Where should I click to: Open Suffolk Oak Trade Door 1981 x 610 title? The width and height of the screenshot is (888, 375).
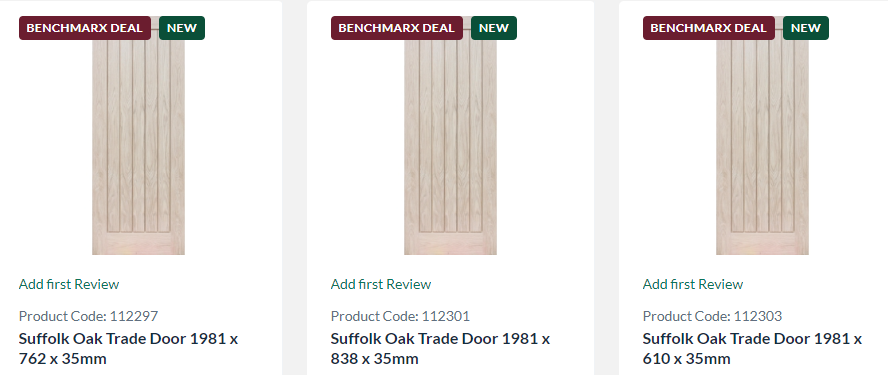click(753, 349)
